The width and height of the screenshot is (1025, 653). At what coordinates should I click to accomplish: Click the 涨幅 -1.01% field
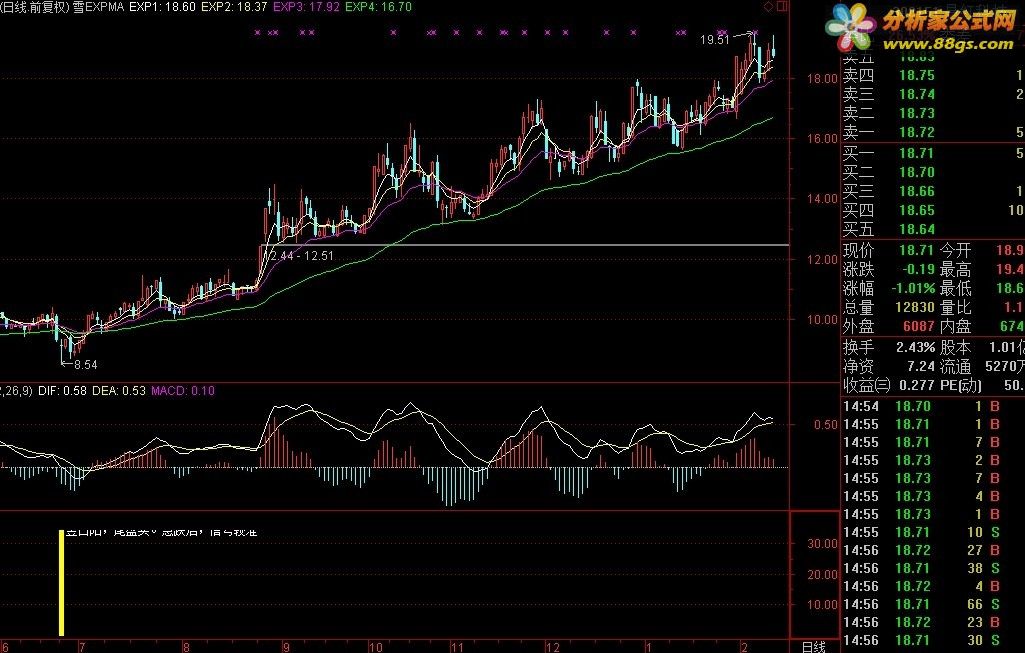[889, 288]
